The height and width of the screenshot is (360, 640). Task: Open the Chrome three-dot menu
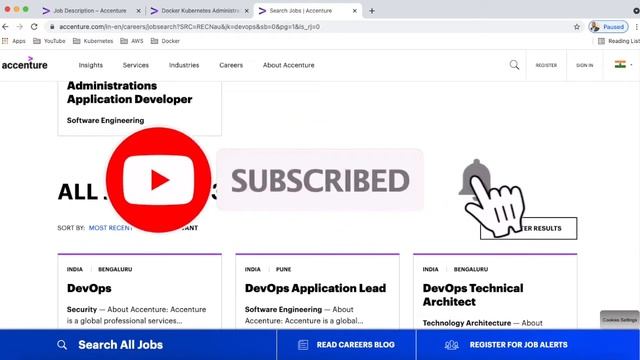click(x=636, y=27)
